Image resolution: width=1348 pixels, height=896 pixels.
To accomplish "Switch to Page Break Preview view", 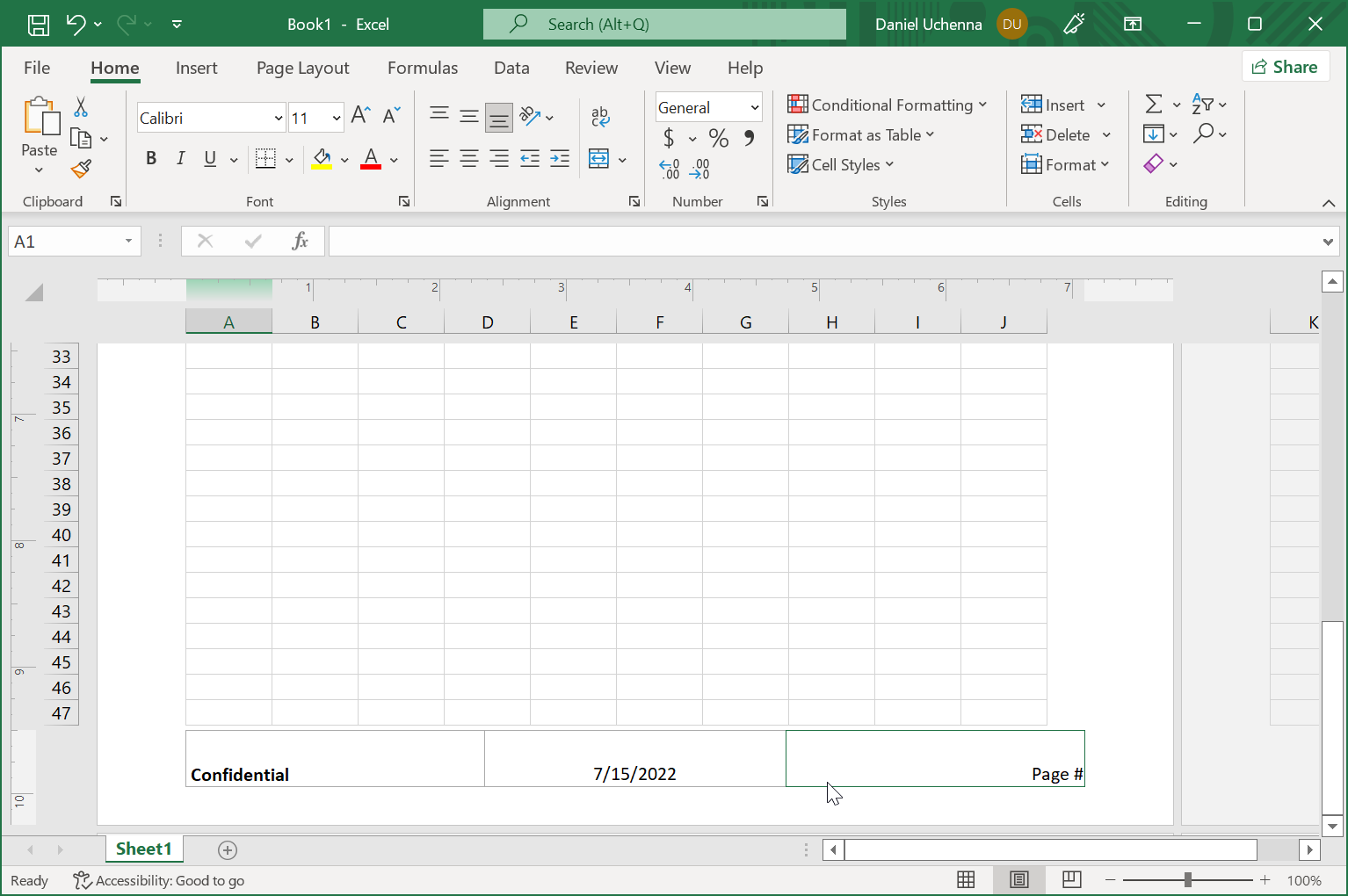I will click(1071, 879).
